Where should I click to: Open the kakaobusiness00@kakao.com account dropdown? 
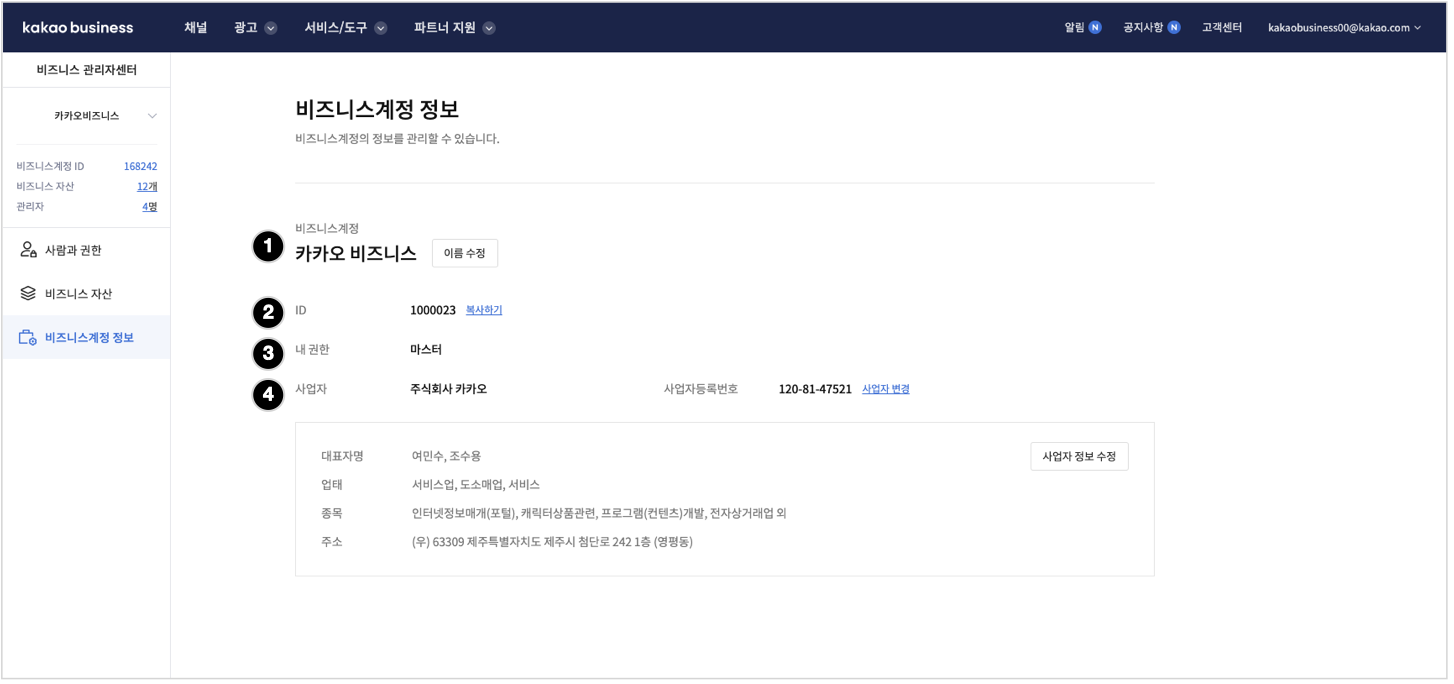[x=1344, y=28]
